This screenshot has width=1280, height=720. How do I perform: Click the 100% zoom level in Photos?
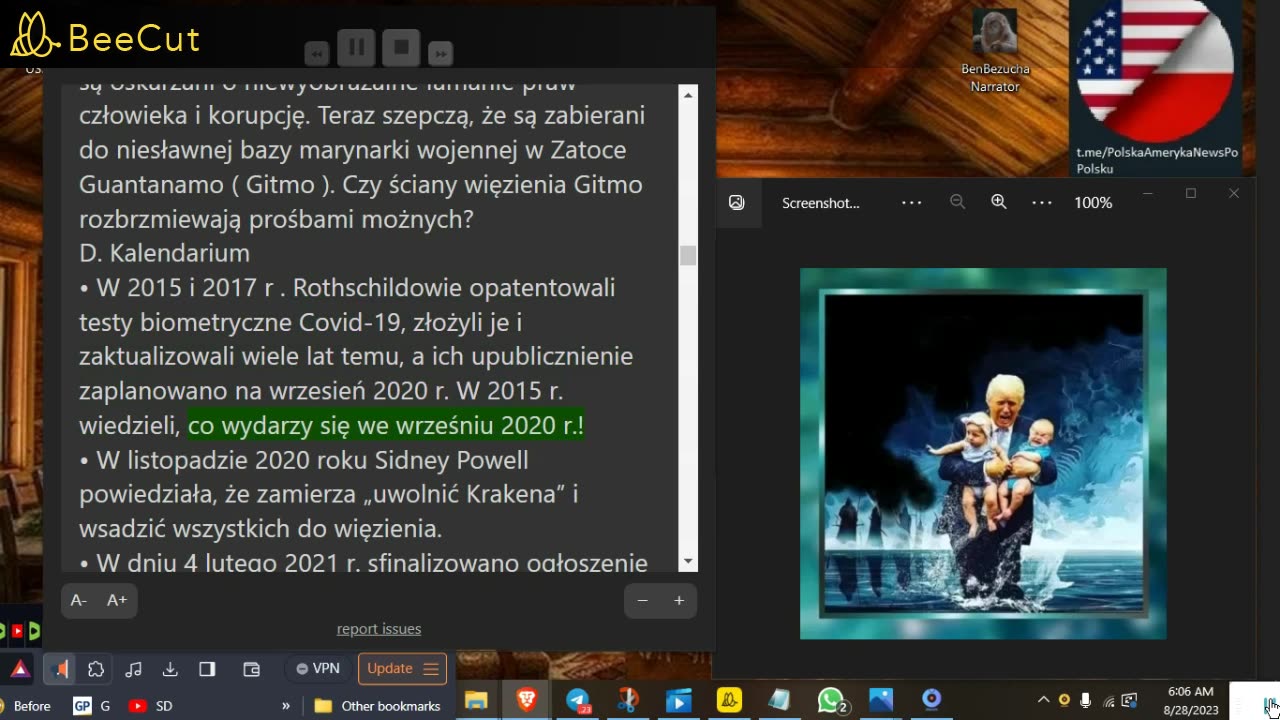pos(1093,203)
